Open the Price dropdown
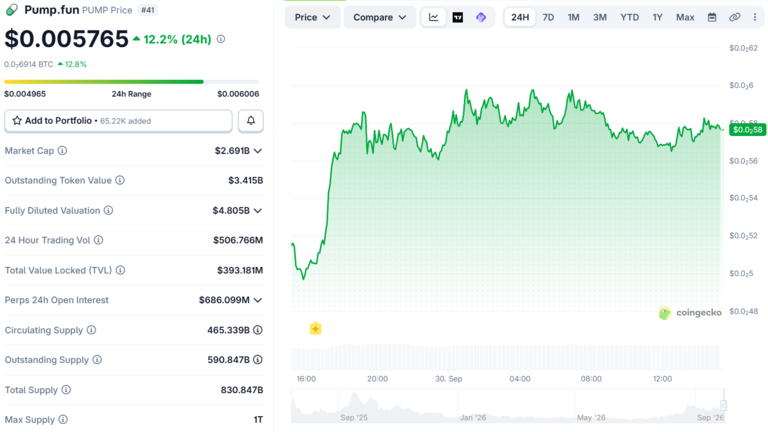 (312, 17)
